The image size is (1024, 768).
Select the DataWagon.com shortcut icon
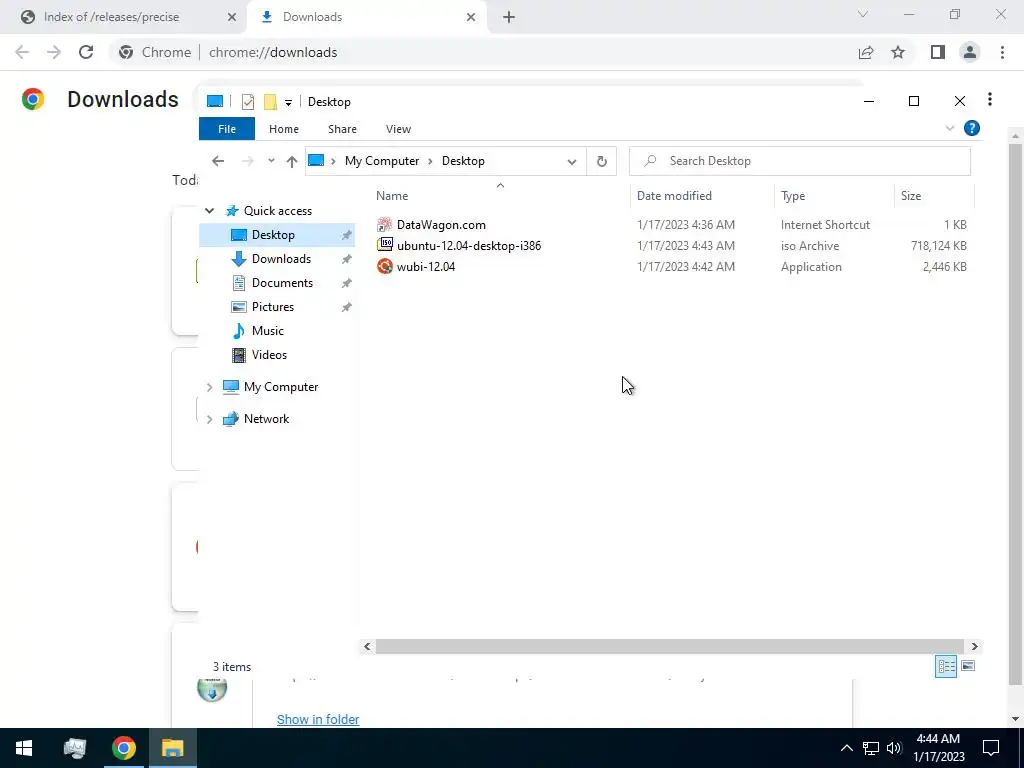pos(385,225)
